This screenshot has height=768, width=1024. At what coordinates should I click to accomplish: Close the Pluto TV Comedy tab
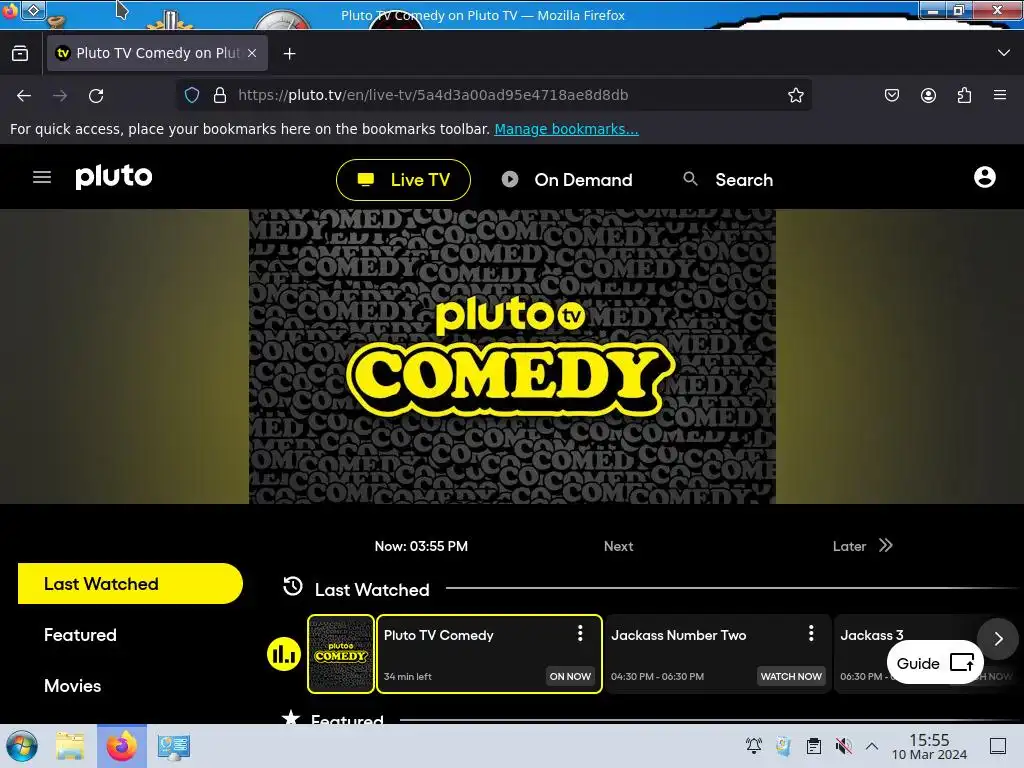click(x=252, y=53)
